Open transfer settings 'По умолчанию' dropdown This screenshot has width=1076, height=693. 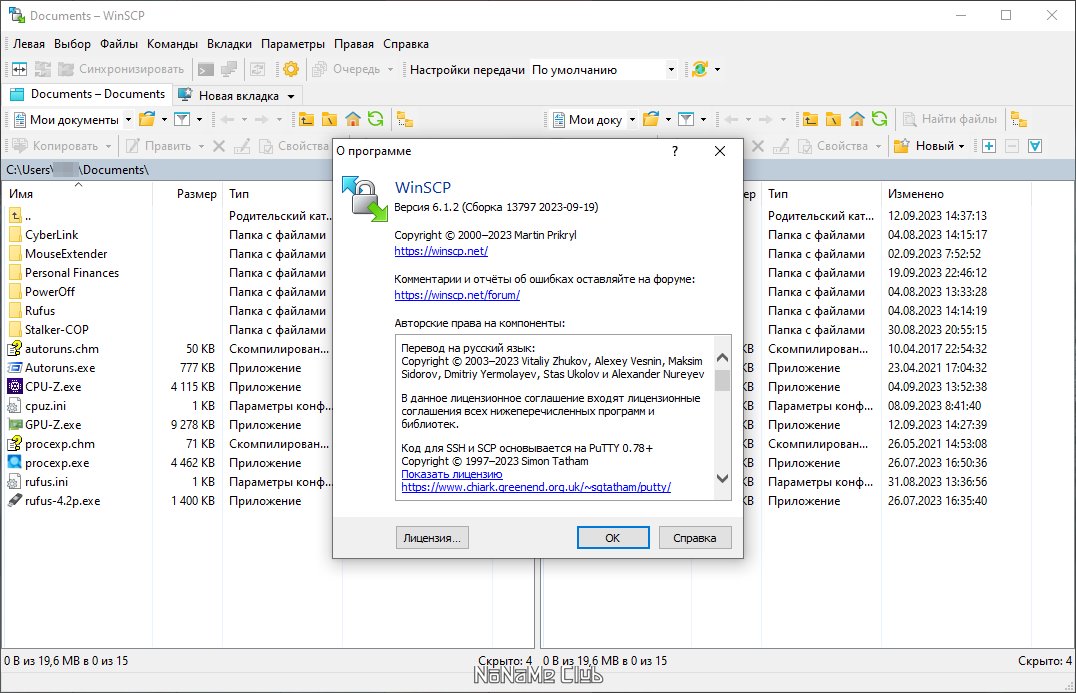coord(604,70)
